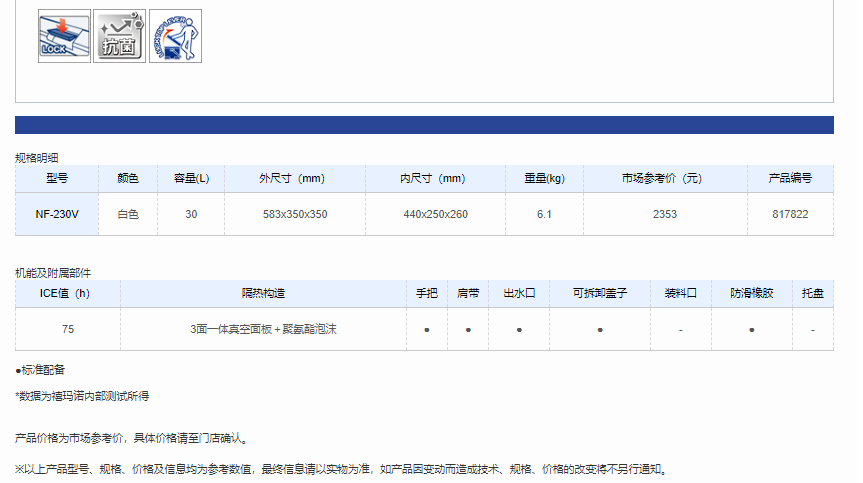Click the outer size 583x350x350

coord(295,214)
